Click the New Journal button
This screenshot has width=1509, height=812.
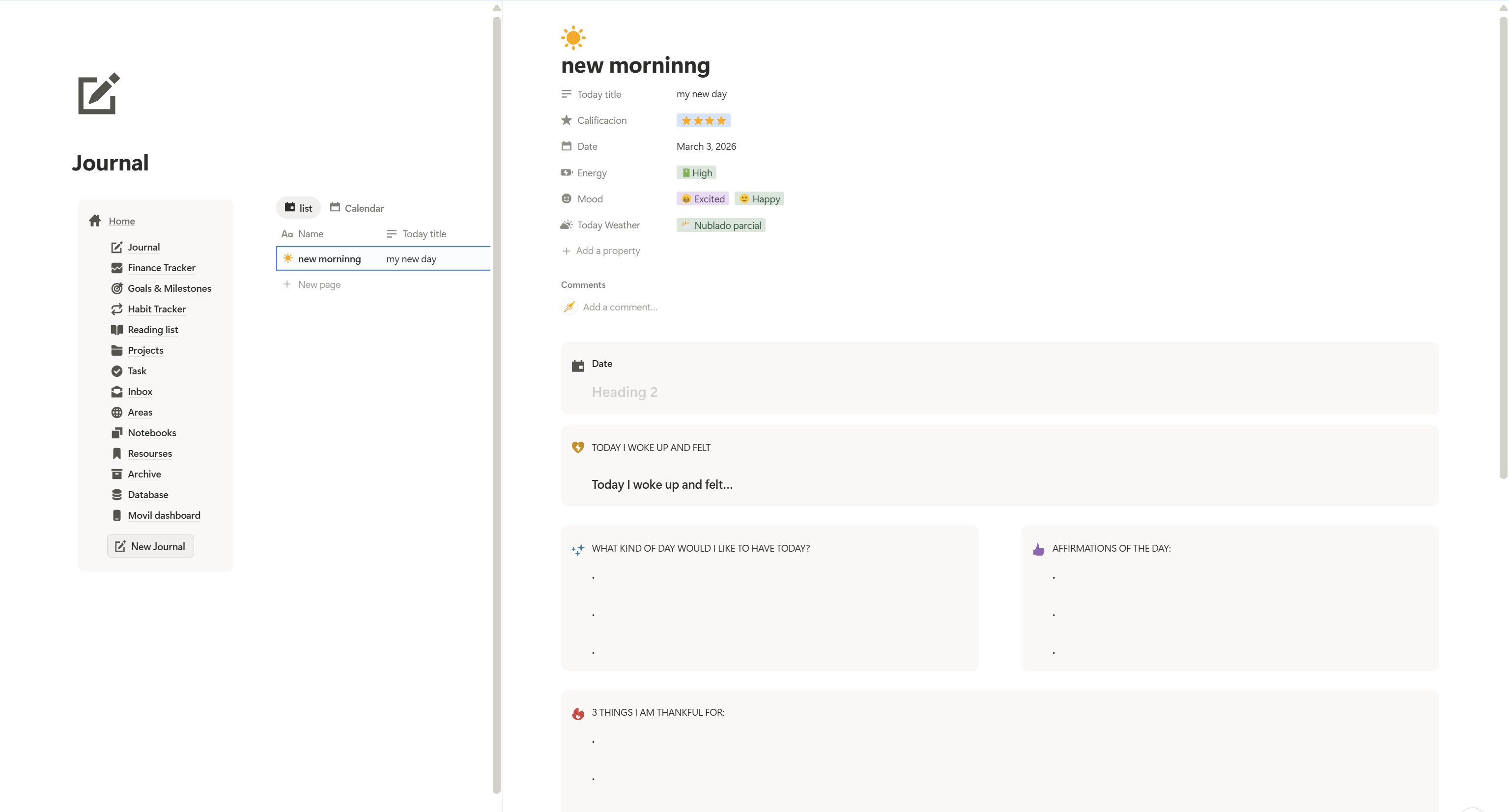pos(150,546)
